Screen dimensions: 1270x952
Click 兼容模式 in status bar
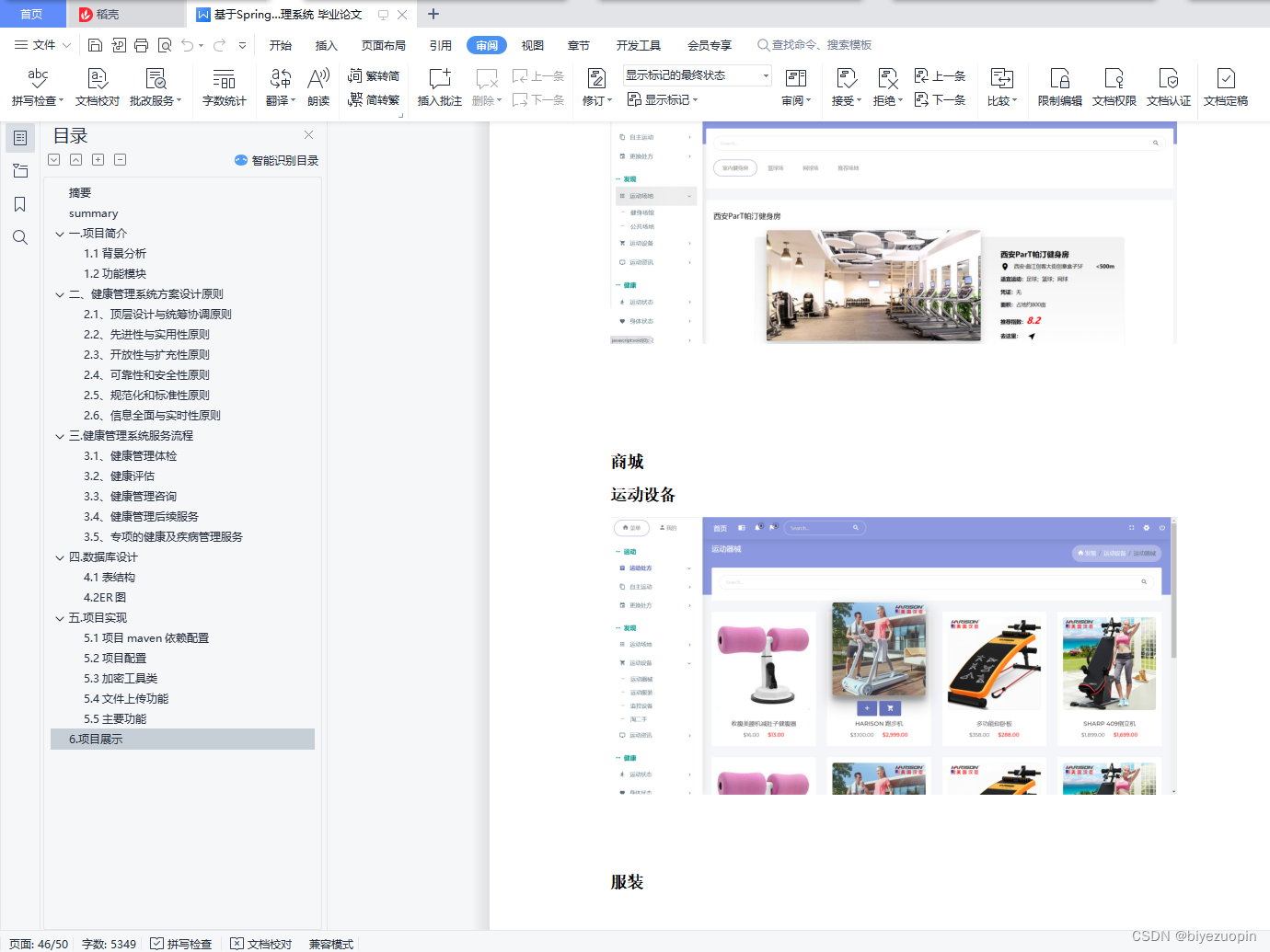coord(331,944)
